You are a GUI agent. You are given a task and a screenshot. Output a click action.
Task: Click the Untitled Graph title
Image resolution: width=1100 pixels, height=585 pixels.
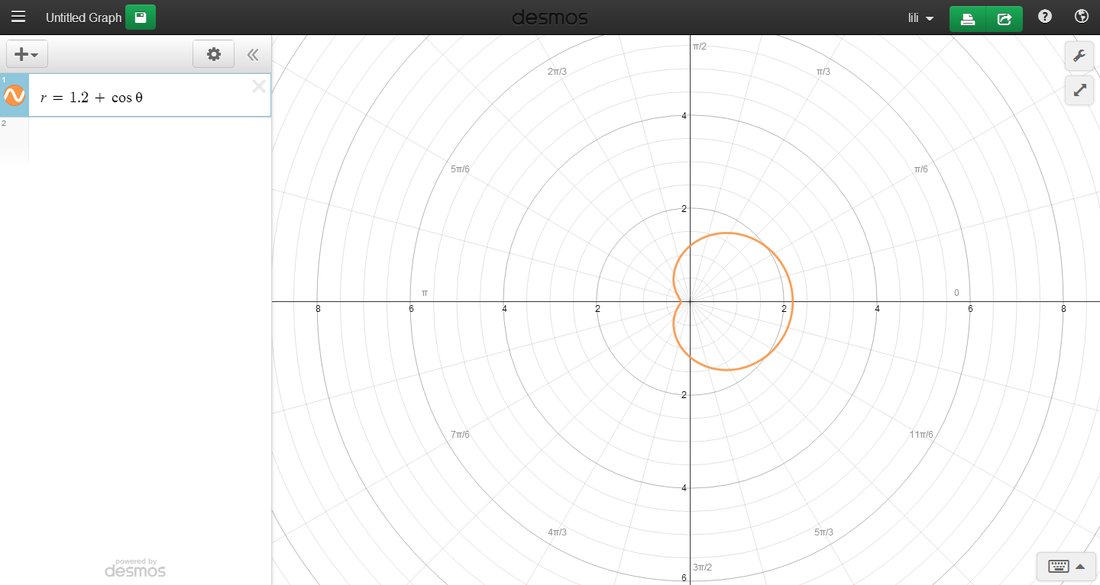point(83,18)
